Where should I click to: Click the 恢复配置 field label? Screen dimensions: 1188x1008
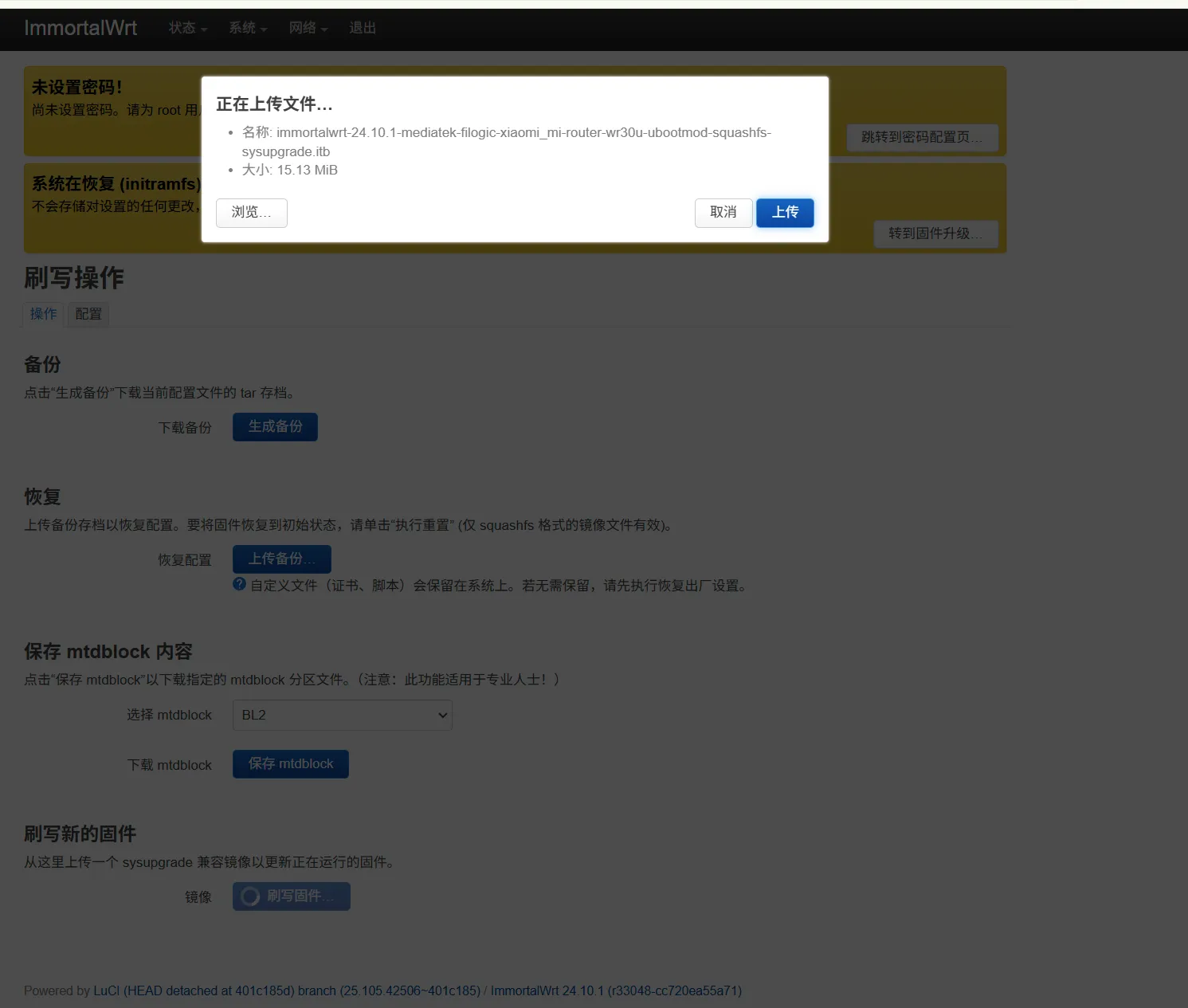[x=185, y=560]
